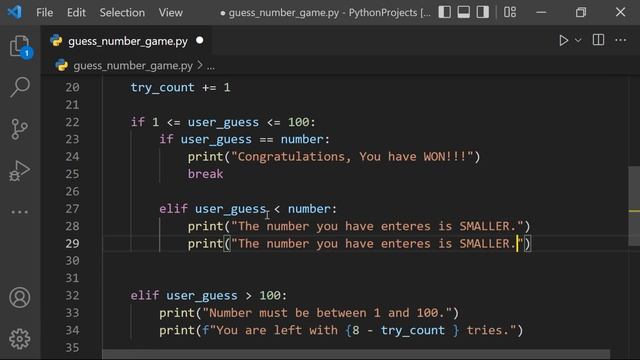Click line number 27 in the gutter
The height and width of the screenshot is (360, 640).
(x=72, y=209)
